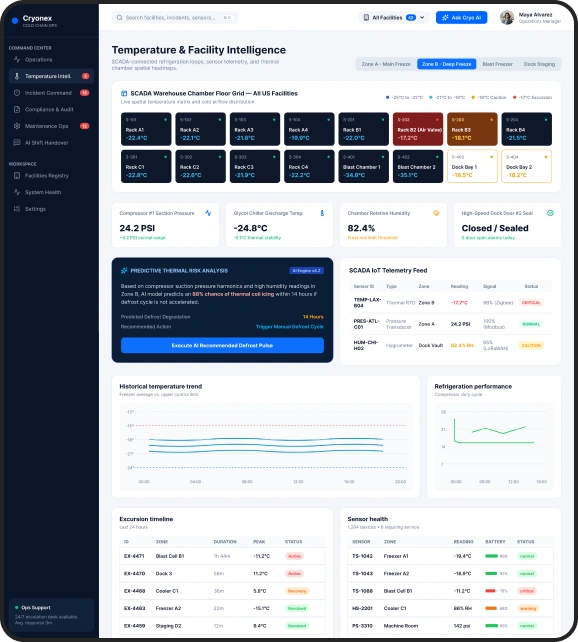Click the glycol chiller thermometer icon
Viewport: 578px width, 642px height.
click(322, 213)
